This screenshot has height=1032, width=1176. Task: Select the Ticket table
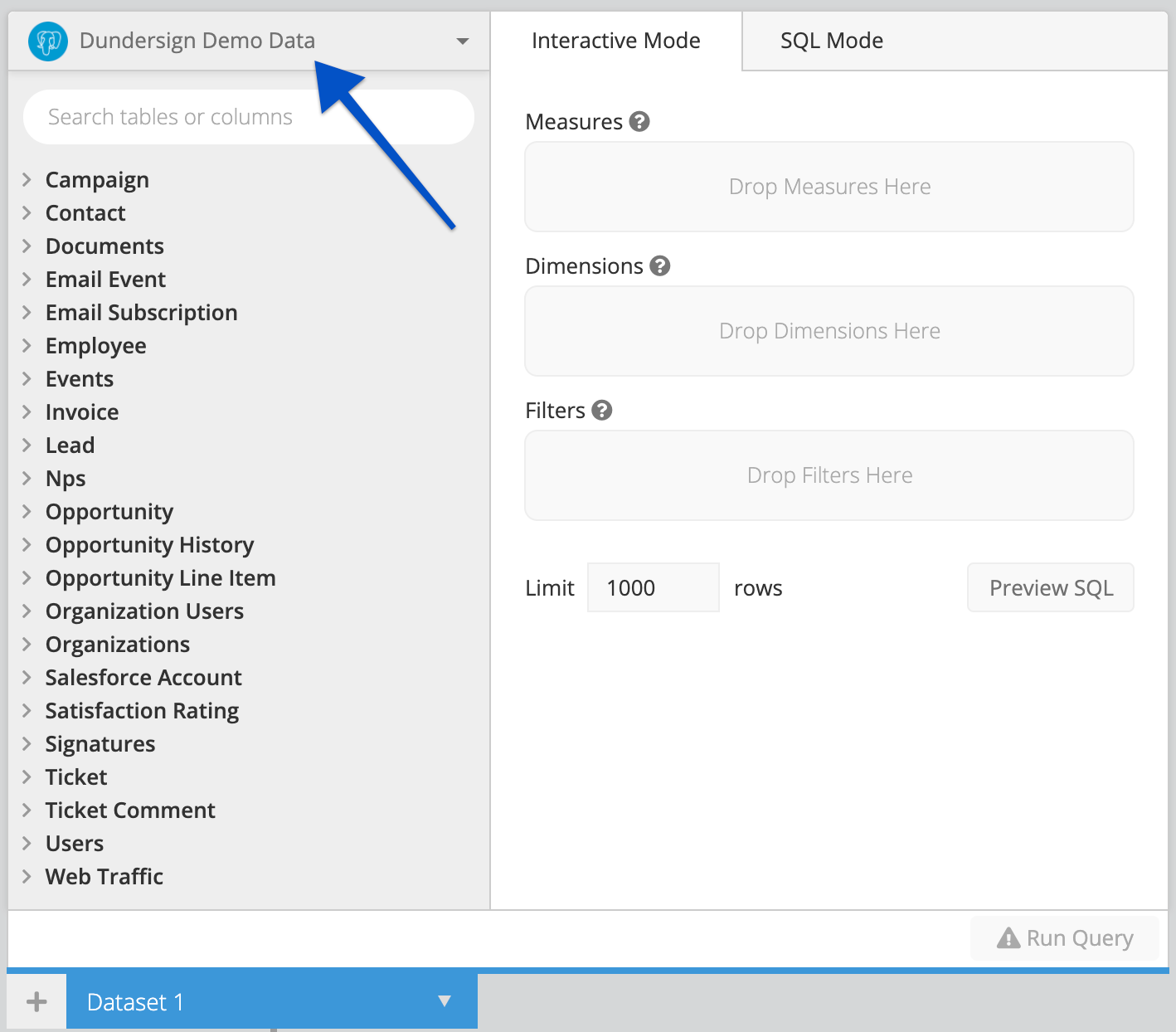click(76, 777)
